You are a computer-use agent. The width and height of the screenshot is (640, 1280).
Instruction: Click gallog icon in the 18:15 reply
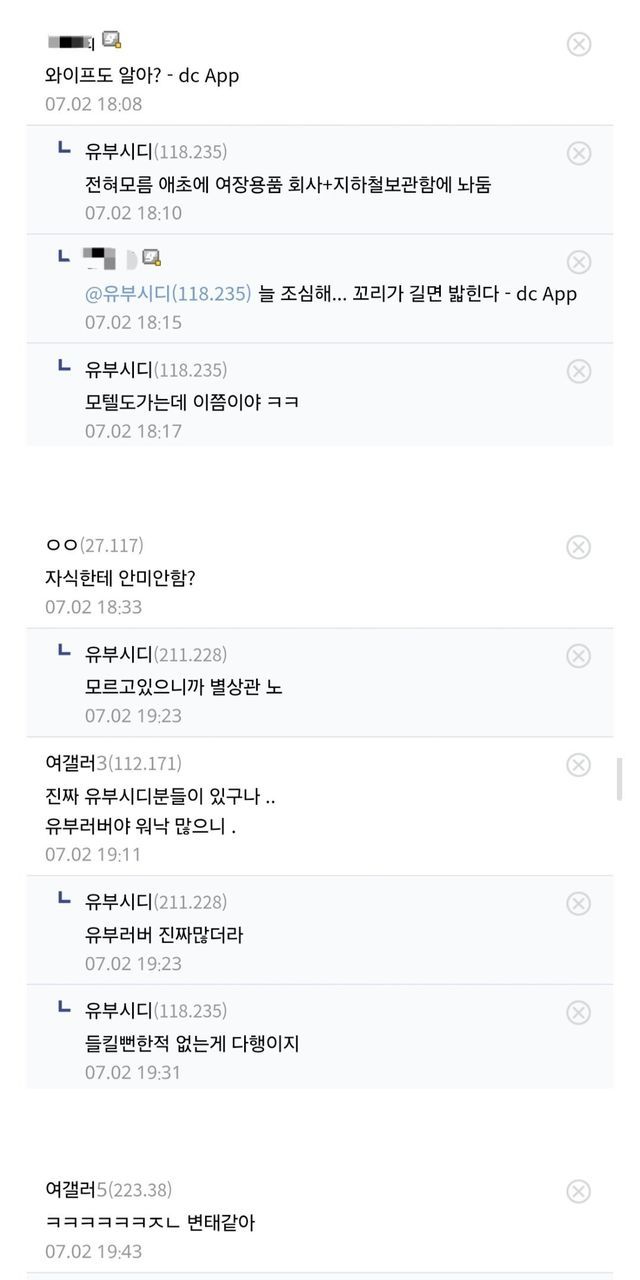151,258
